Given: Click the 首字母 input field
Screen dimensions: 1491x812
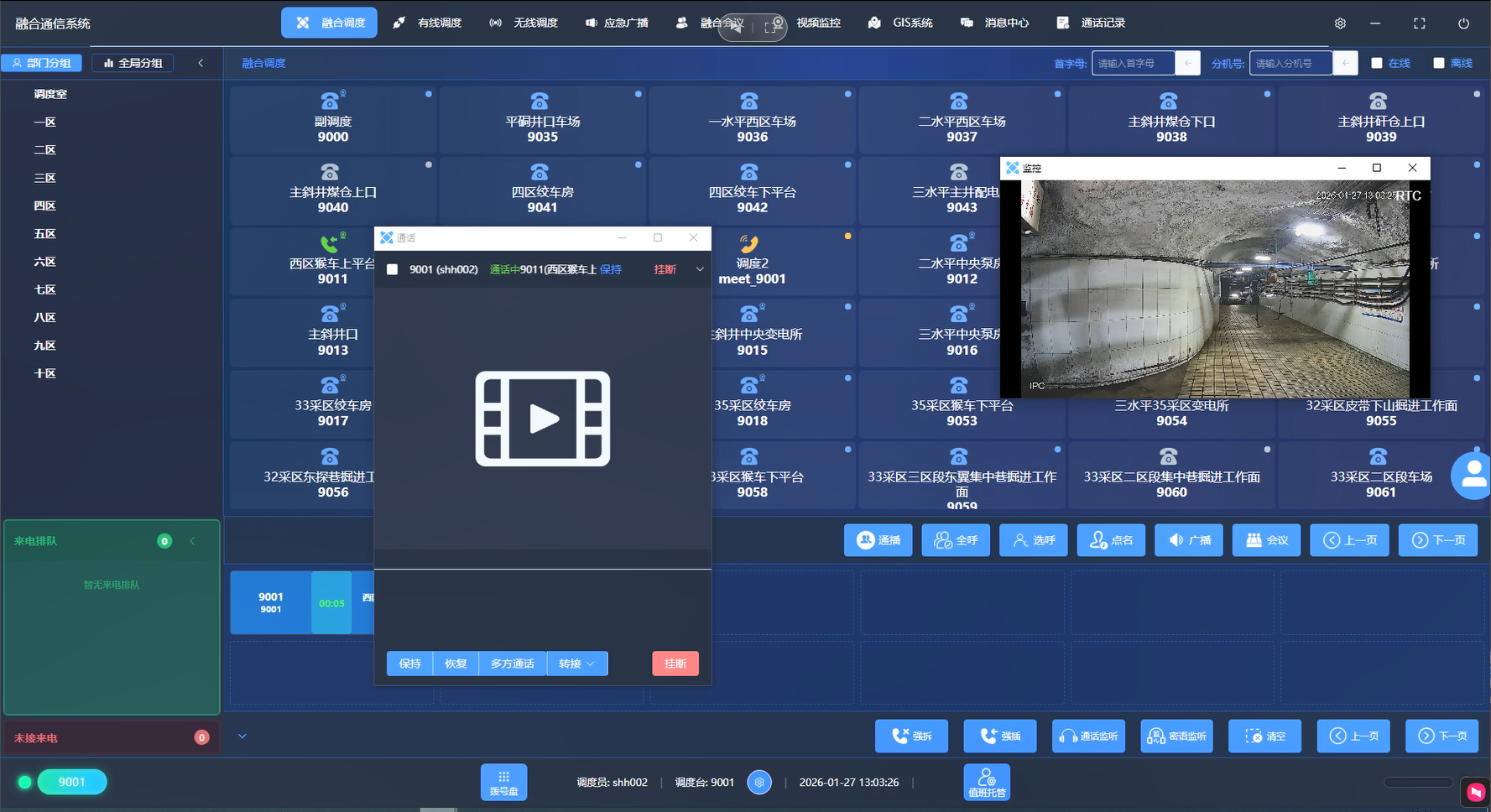Looking at the screenshot, I should click(1134, 63).
